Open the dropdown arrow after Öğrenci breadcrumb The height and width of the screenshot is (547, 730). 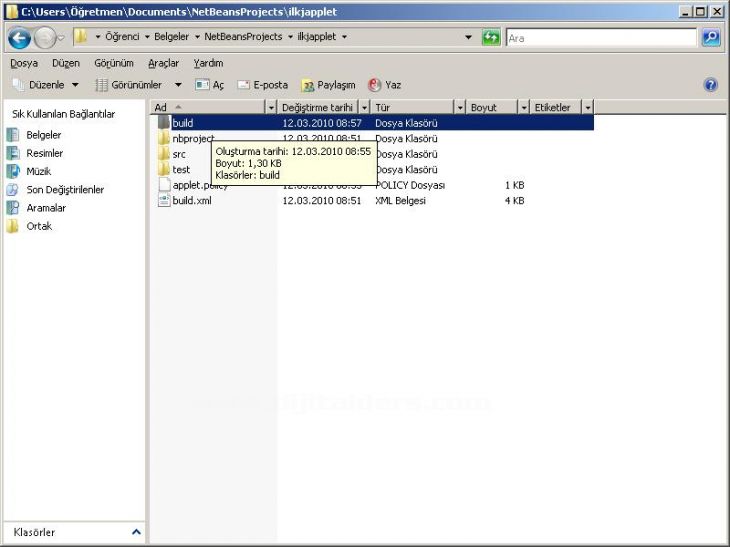click(x=147, y=37)
